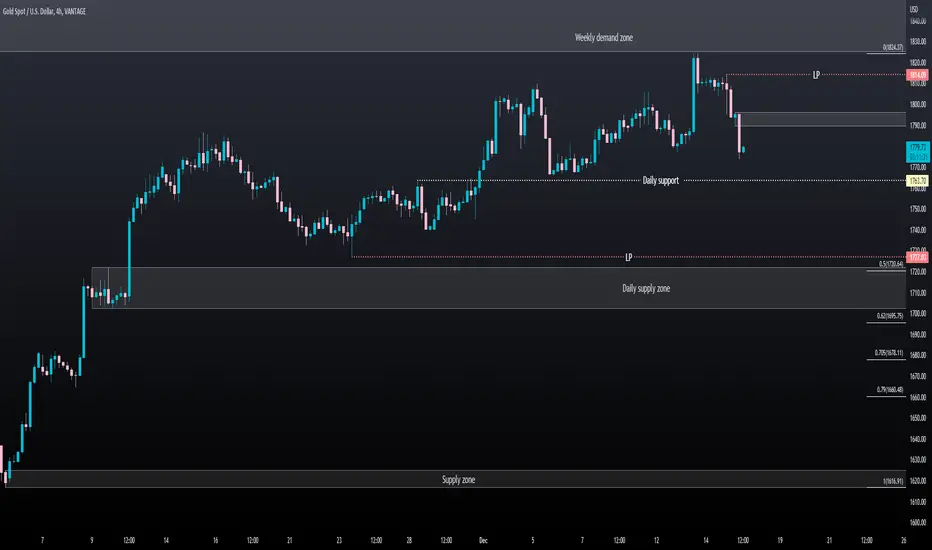Viewport: 932px width, 550px height.
Task: Click Fibonacci level 0.705(1678.11) label
Action: click(889, 353)
